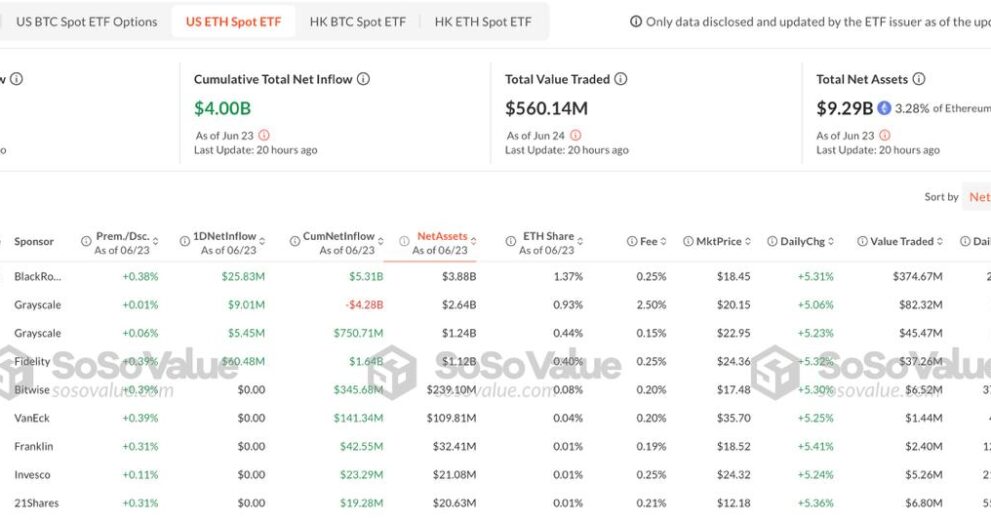This screenshot has height=524, width=991.
Task: Sort table by 1DNetInflow arrows
Action: click(x=262, y=241)
